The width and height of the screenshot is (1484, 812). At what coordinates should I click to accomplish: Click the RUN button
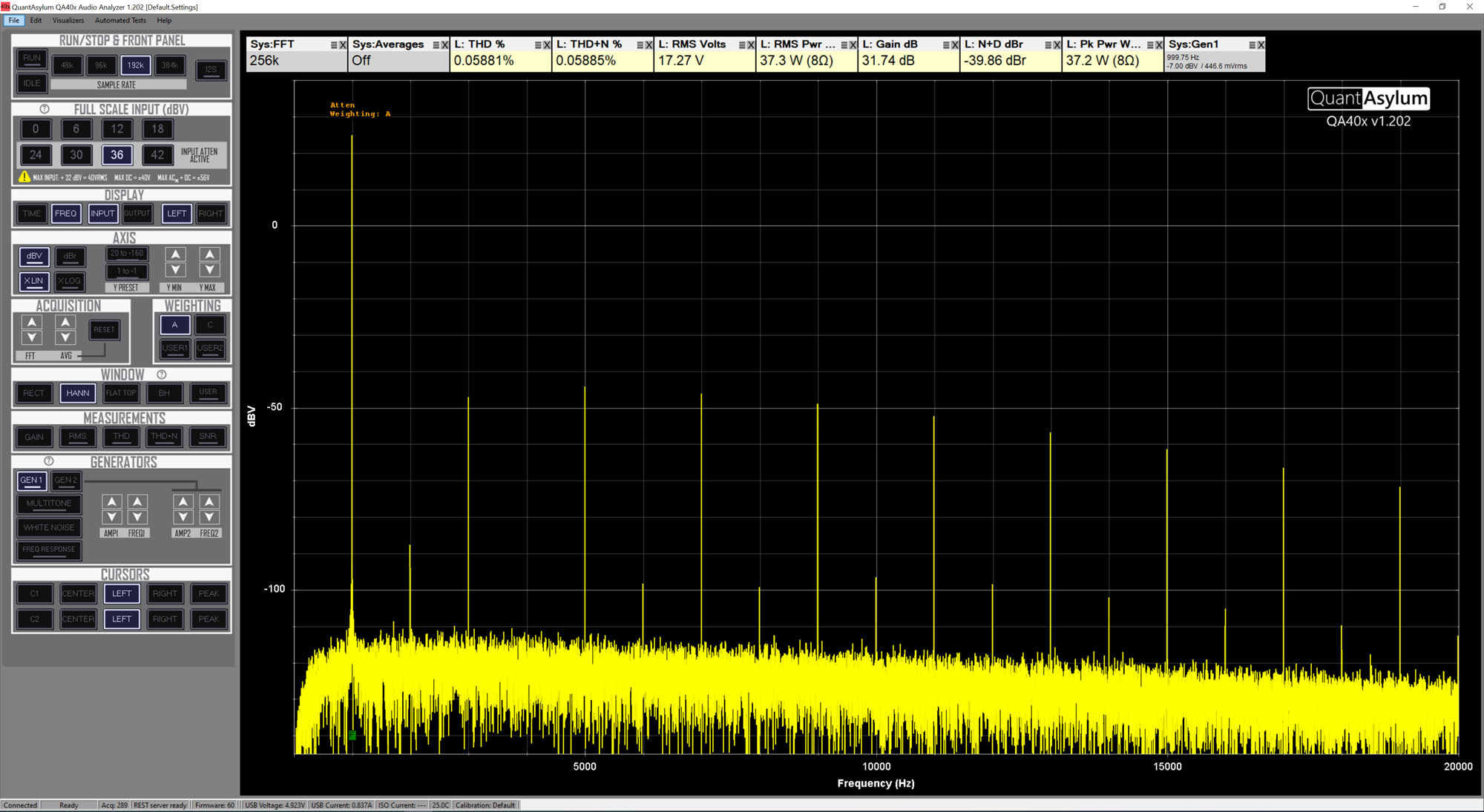32,59
